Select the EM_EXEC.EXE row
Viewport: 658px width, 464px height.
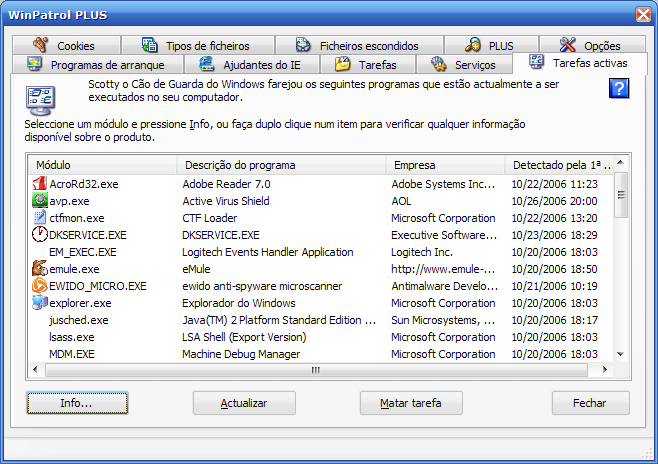321,252
